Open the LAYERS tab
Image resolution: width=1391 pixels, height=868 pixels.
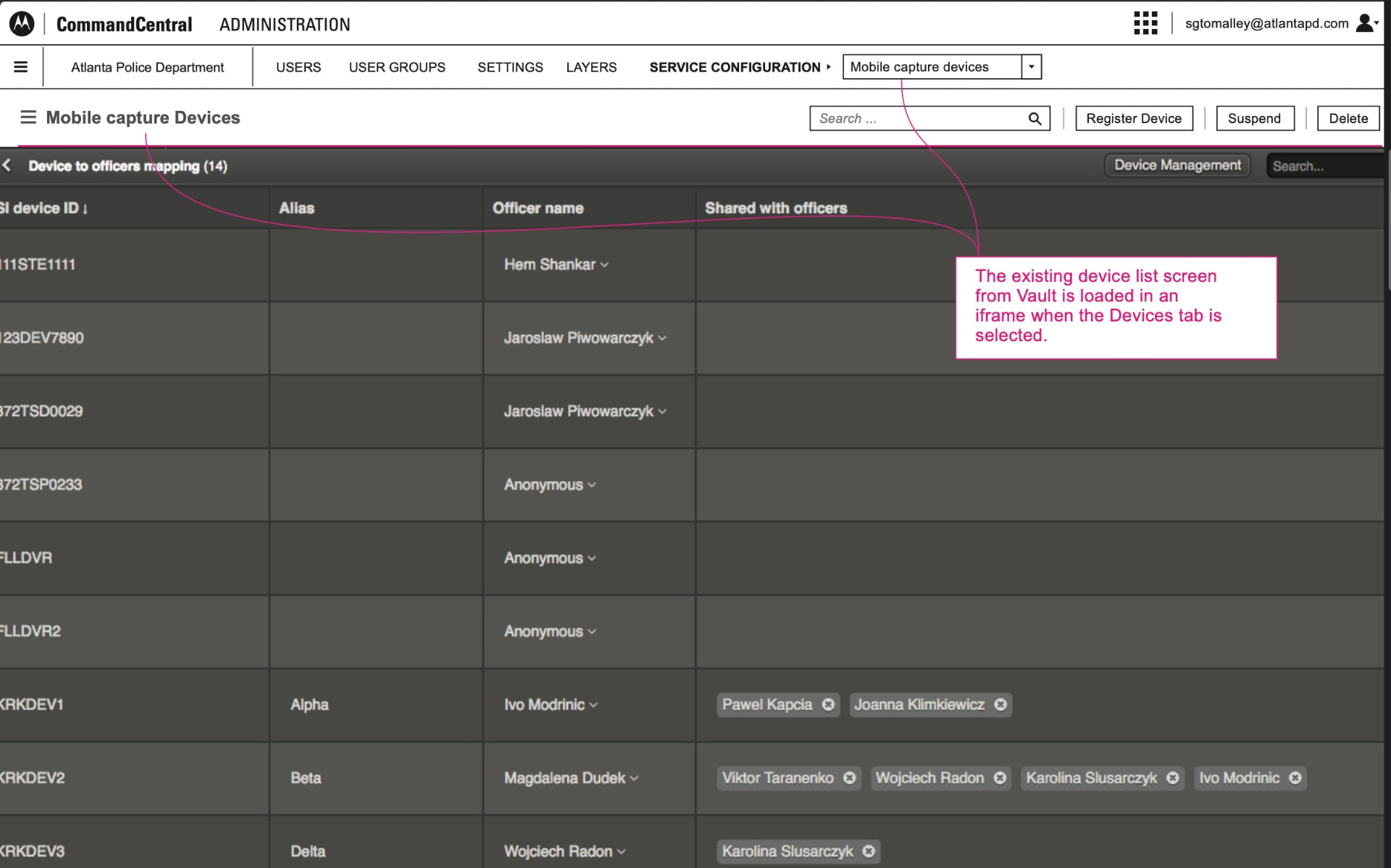click(x=591, y=67)
